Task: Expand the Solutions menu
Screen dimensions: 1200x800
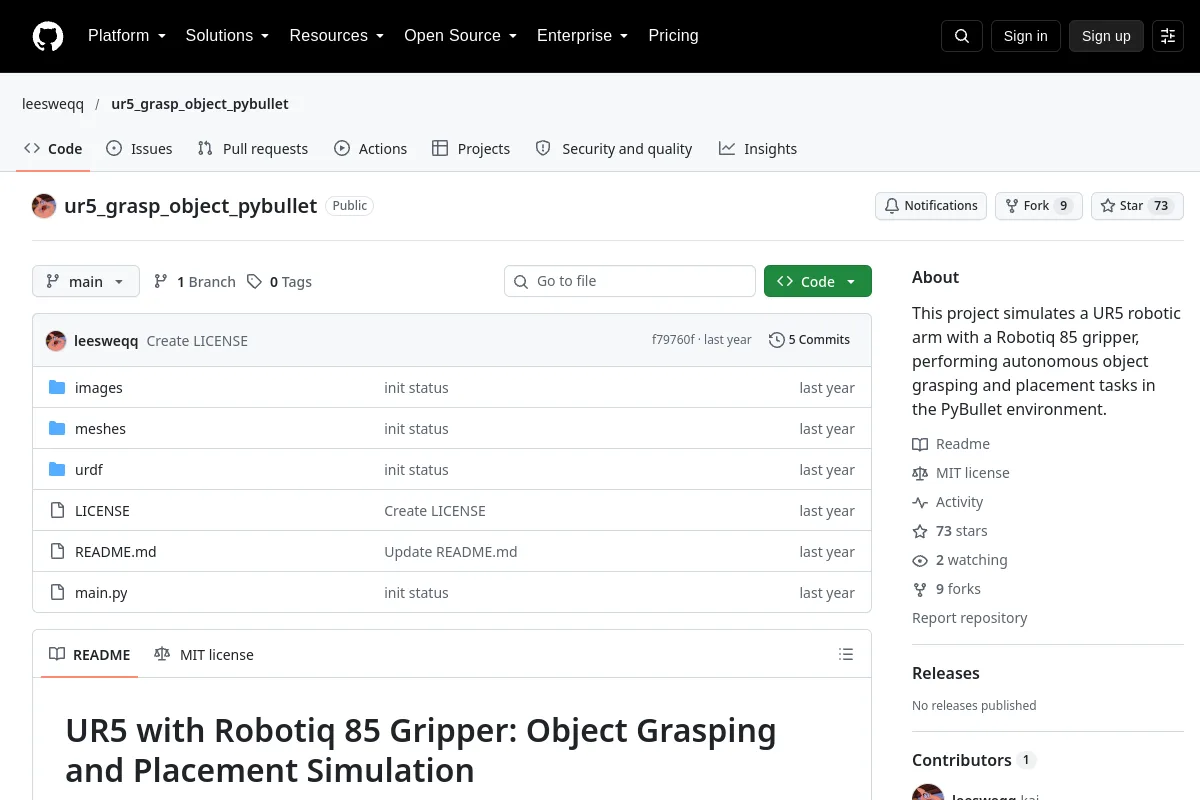Action: (x=228, y=36)
